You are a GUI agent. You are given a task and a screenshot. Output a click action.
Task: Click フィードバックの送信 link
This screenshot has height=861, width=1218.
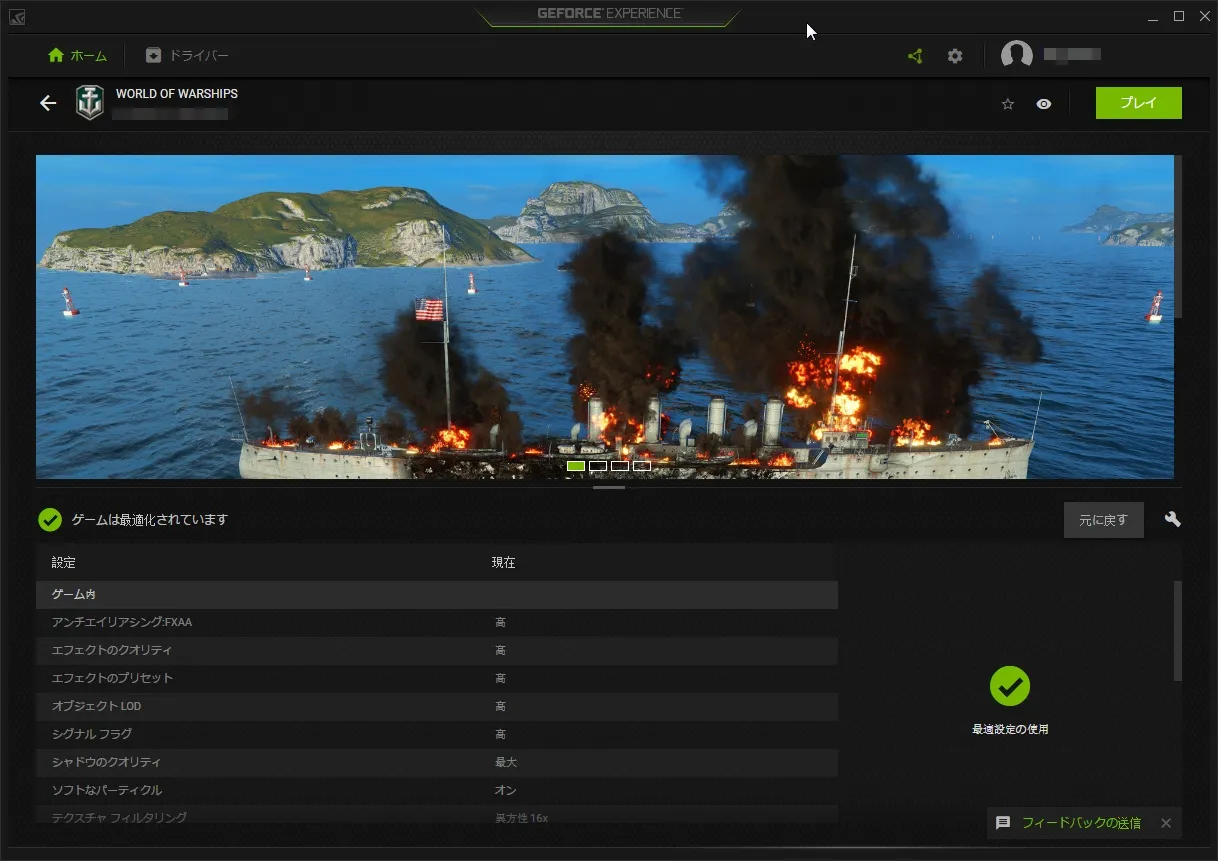pyautogui.click(x=1081, y=823)
